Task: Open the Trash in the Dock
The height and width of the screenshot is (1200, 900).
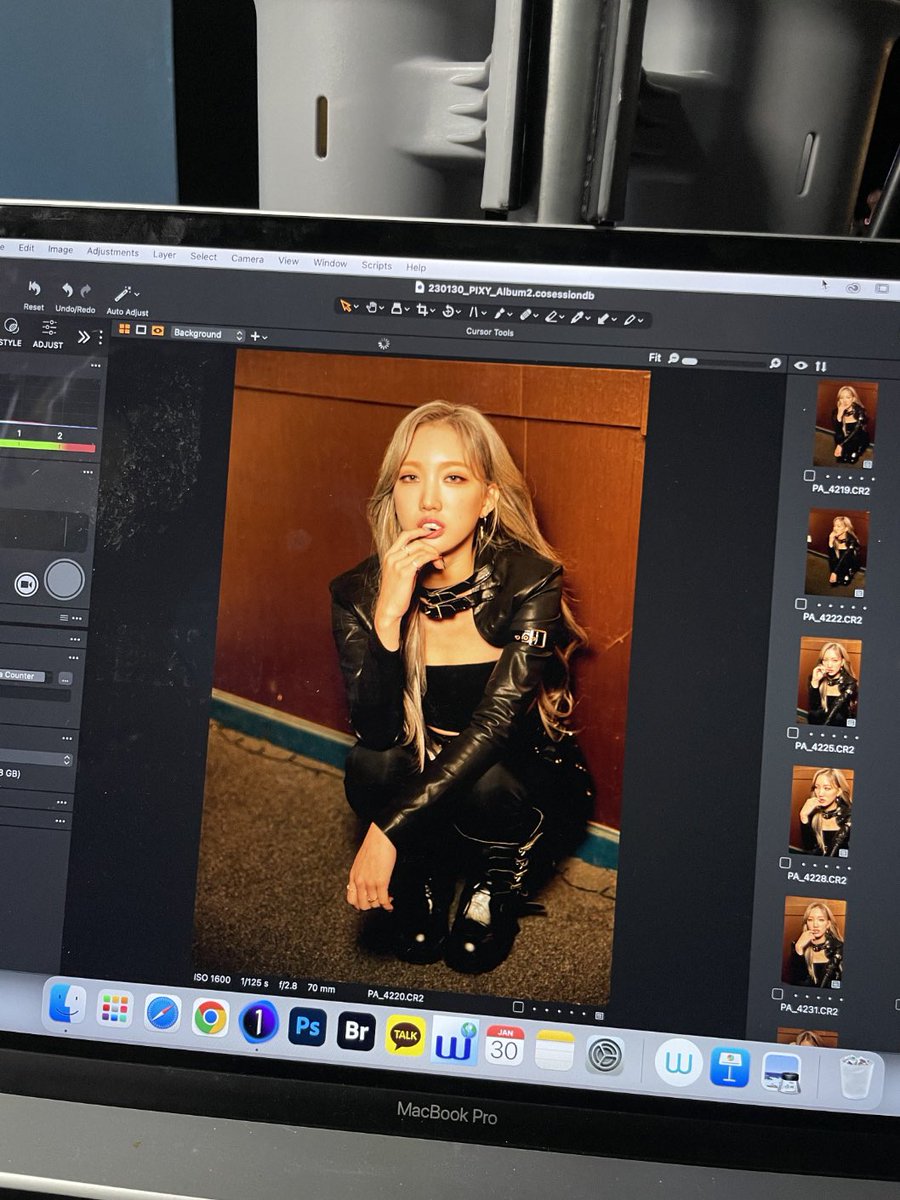Action: pos(855,1076)
